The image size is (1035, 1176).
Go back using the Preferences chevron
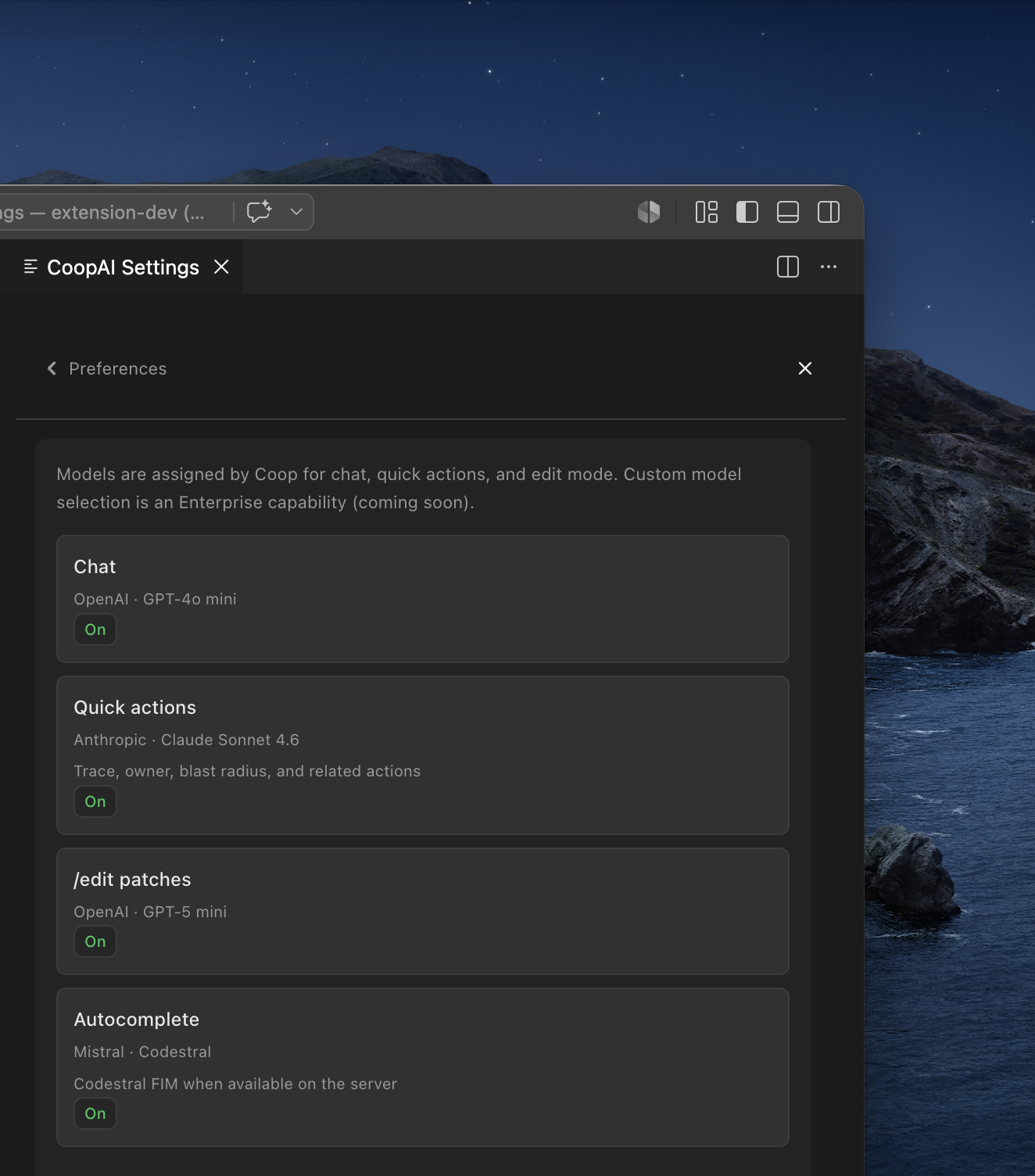click(52, 368)
